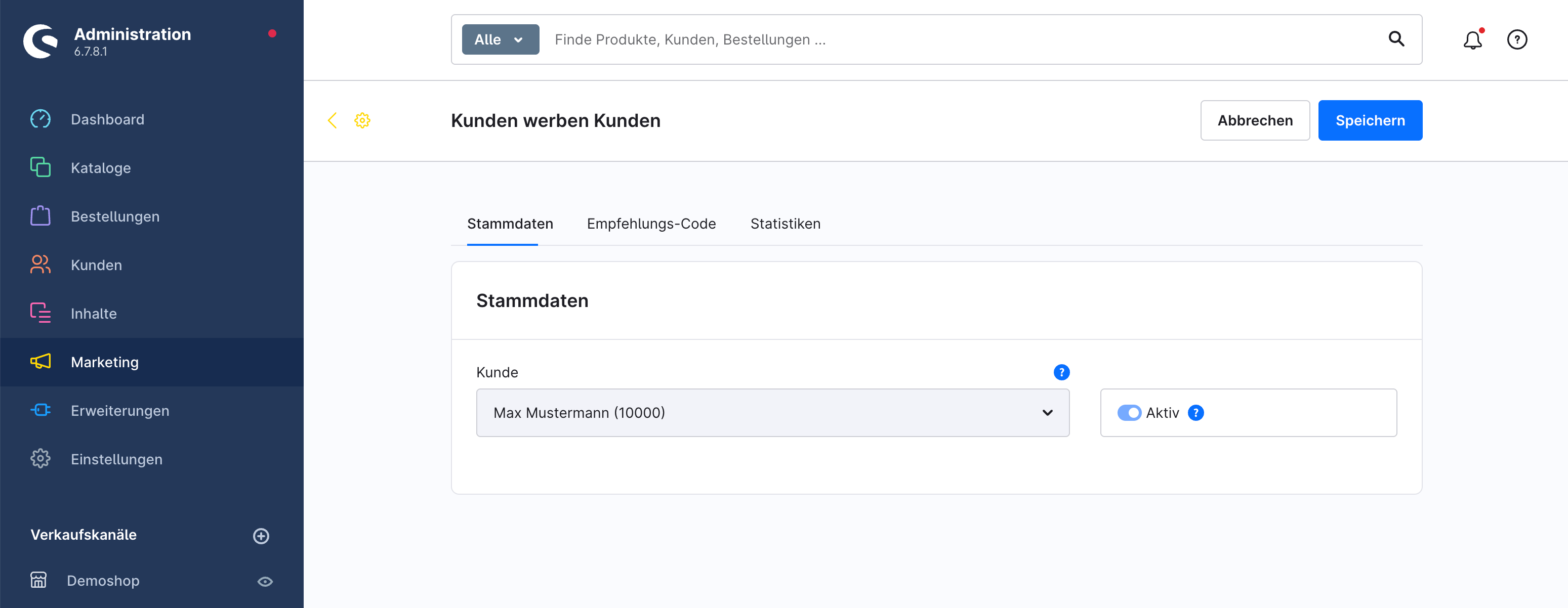Click the Speichern button
Image resolution: width=1568 pixels, height=608 pixels.
pos(1369,120)
